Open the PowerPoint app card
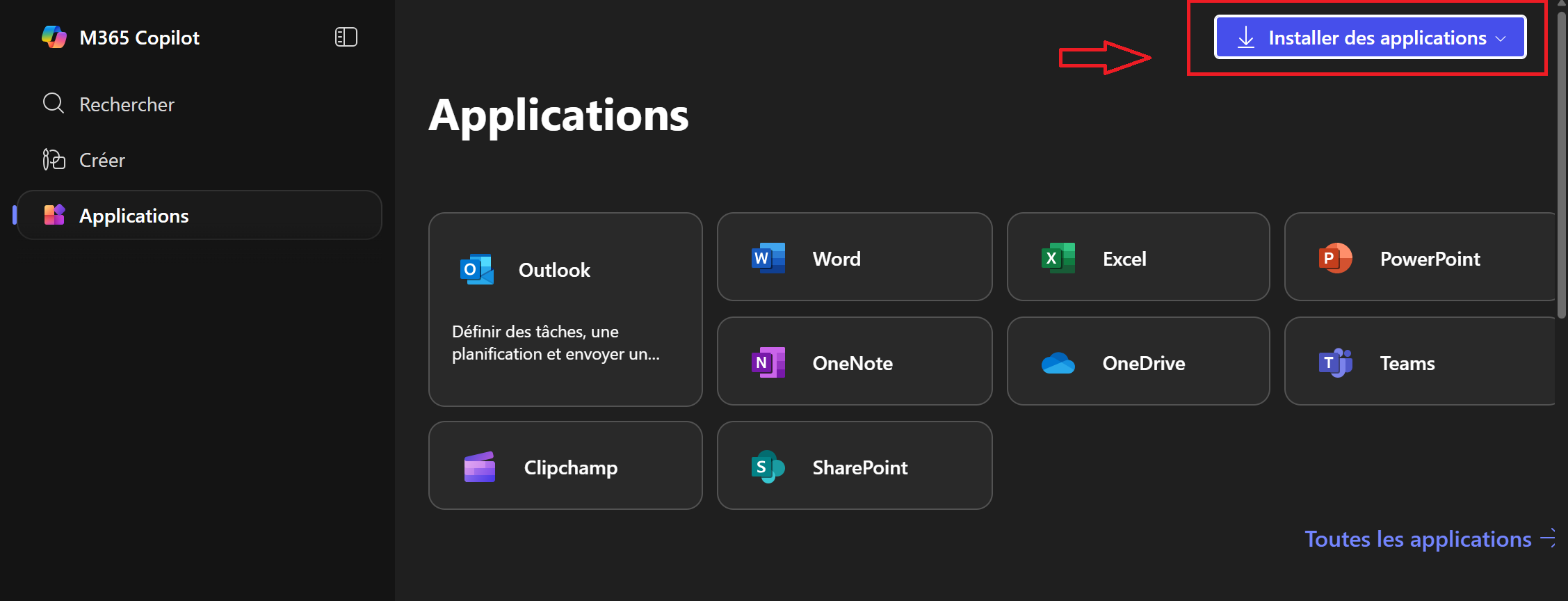The image size is (1568, 601). 1420,257
